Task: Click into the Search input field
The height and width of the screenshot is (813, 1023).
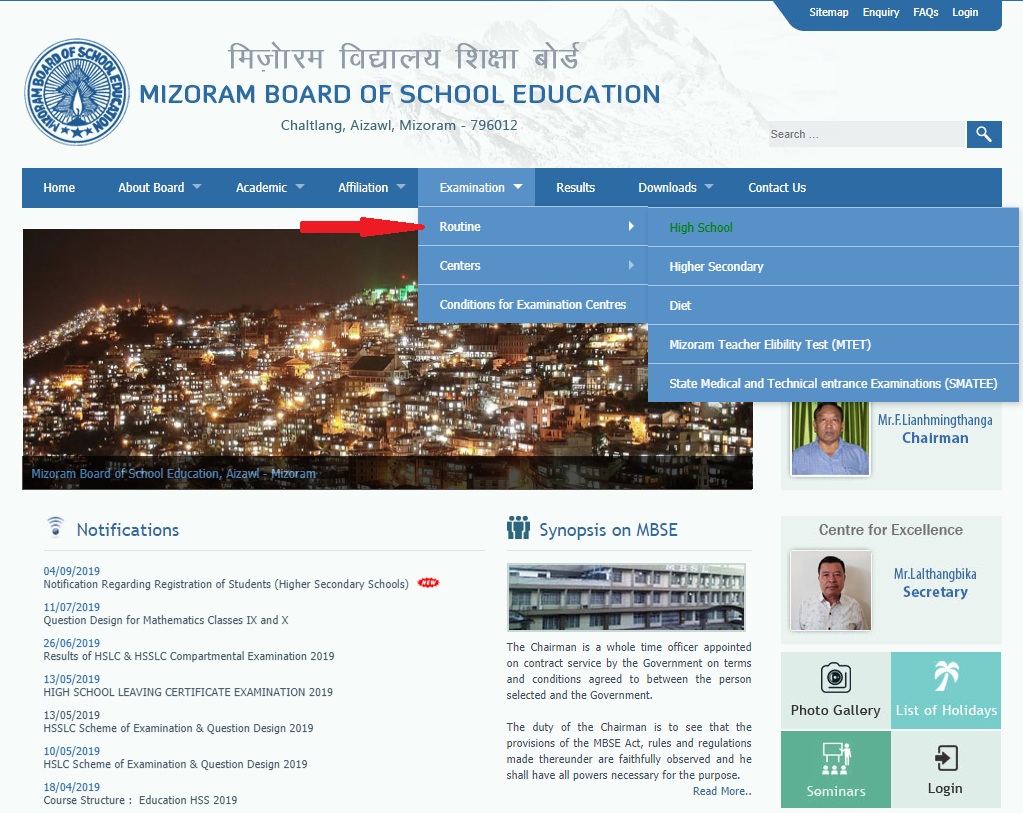Action: point(865,134)
